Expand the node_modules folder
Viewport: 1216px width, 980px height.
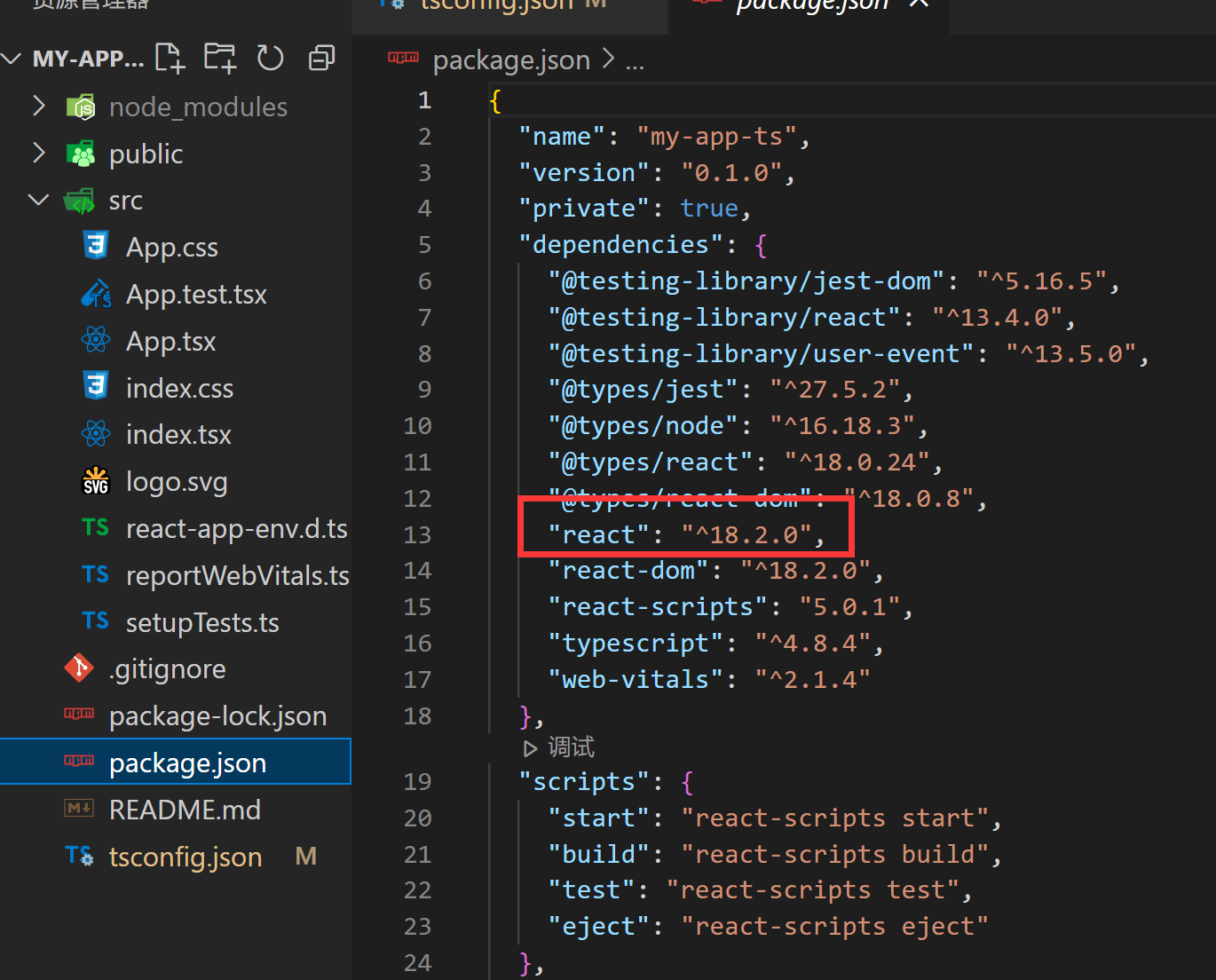coord(38,107)
